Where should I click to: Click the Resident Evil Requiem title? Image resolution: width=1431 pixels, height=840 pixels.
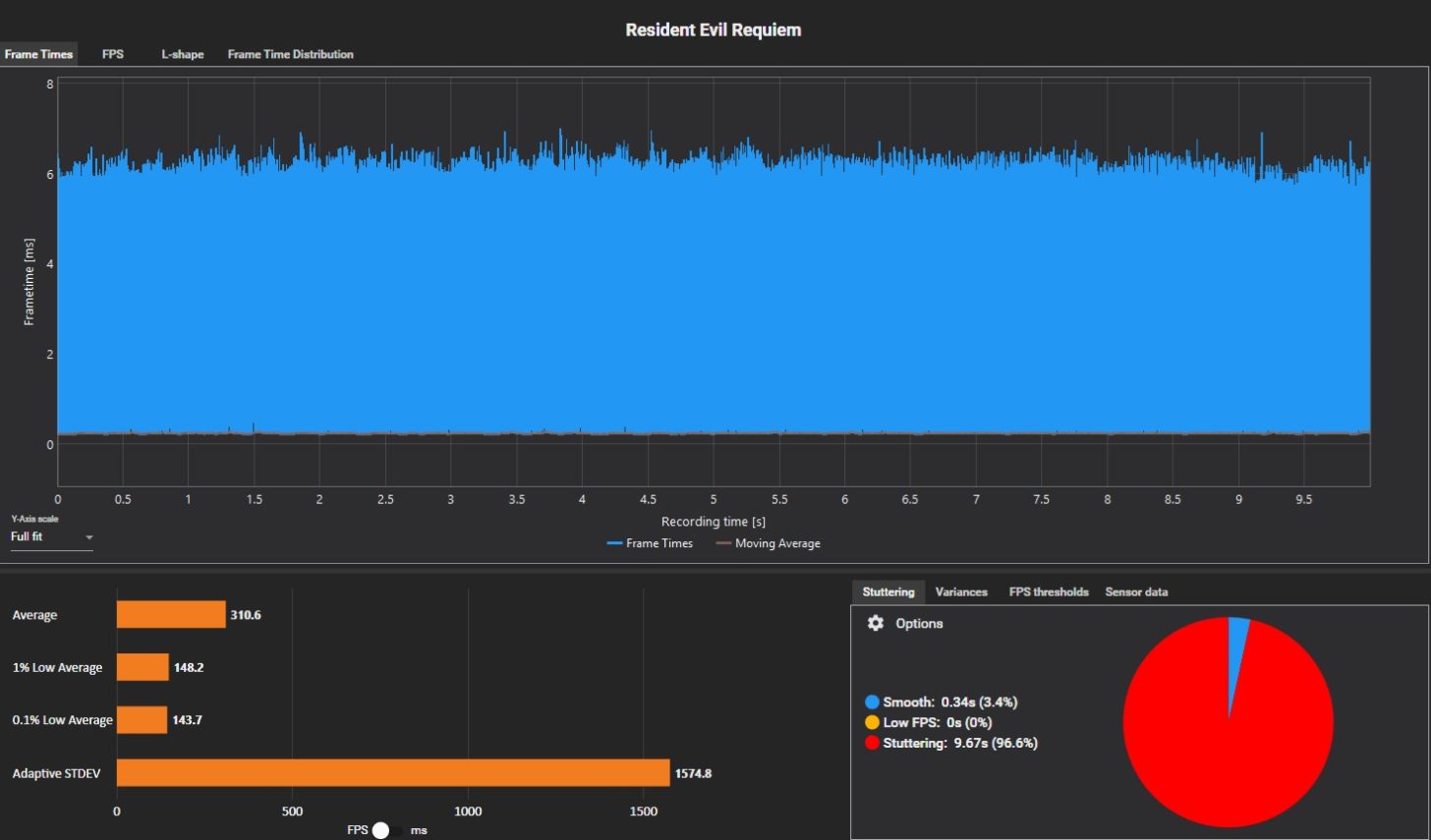tap(714, 29)
